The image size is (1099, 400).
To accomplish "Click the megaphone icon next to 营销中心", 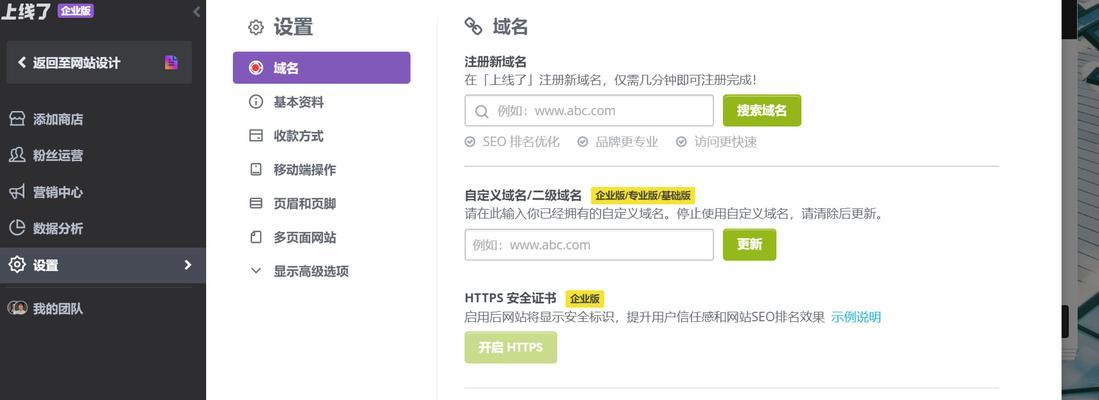I will click(x=17, y=192).
